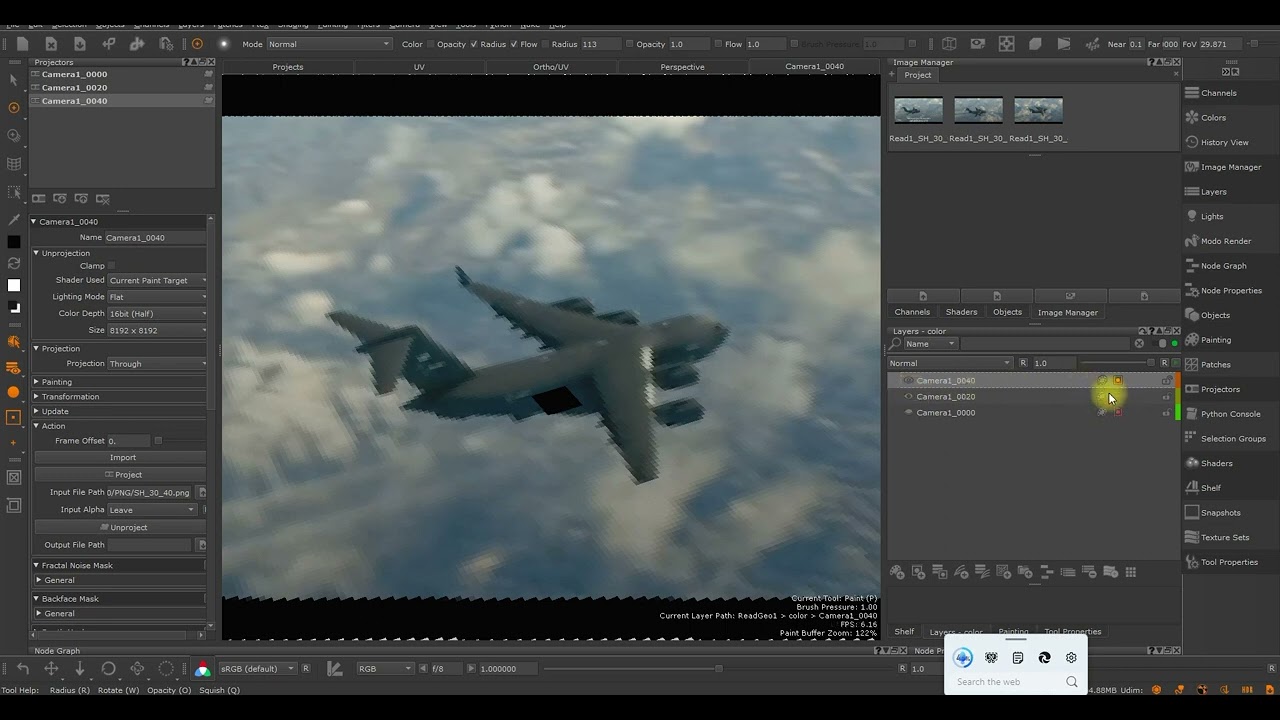Viewport: 1280px width, 720px height.
Task: Click the projector Name input field
Action: [x=156, y=238]
